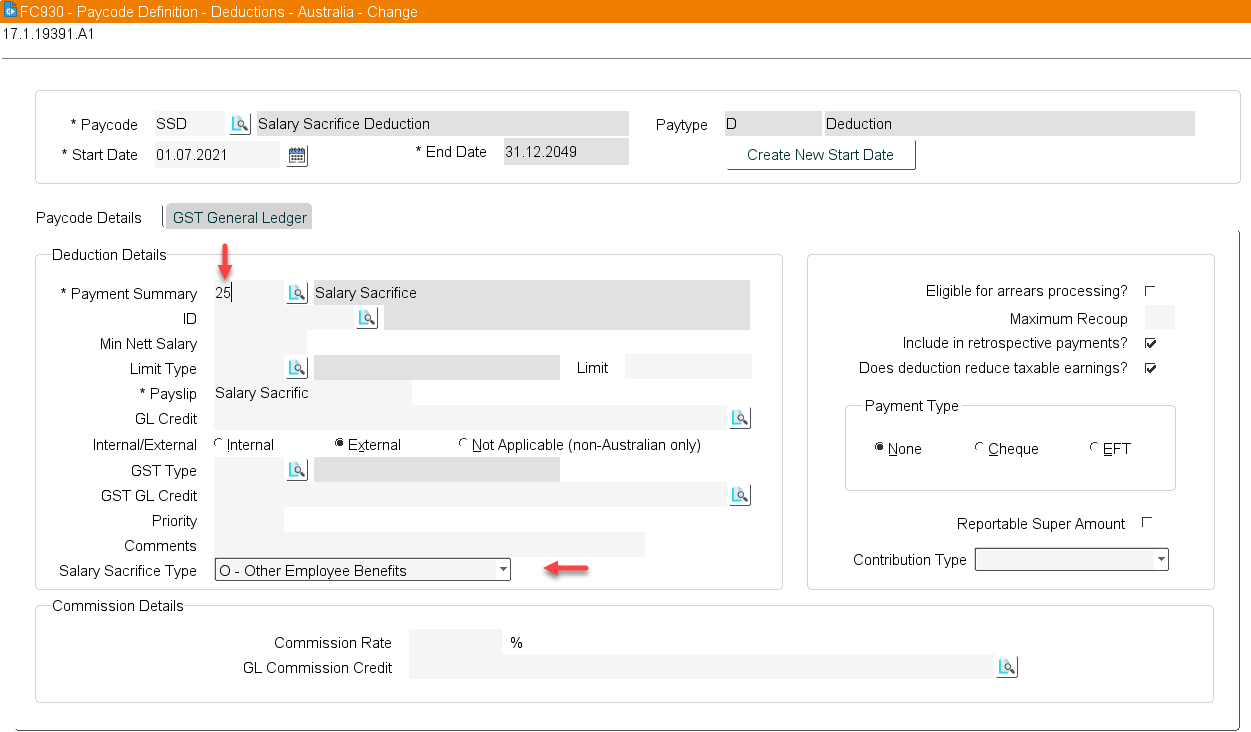The width and height of the screenshot is (1251, 732).
Task: Select None payment type
Action: (880, 448)
